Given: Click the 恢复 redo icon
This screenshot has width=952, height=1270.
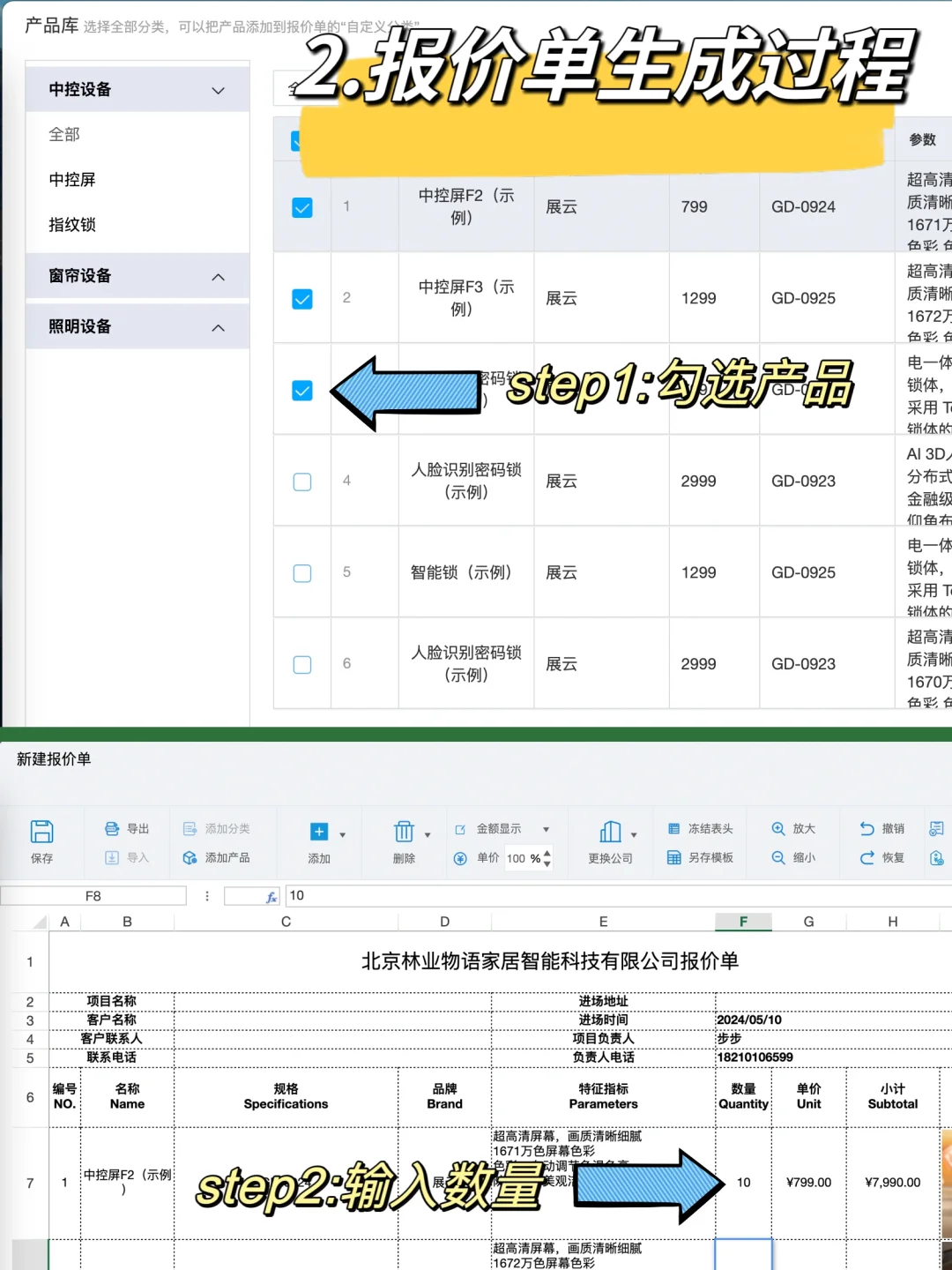Looking at the screenshot, I should (868, 857).
